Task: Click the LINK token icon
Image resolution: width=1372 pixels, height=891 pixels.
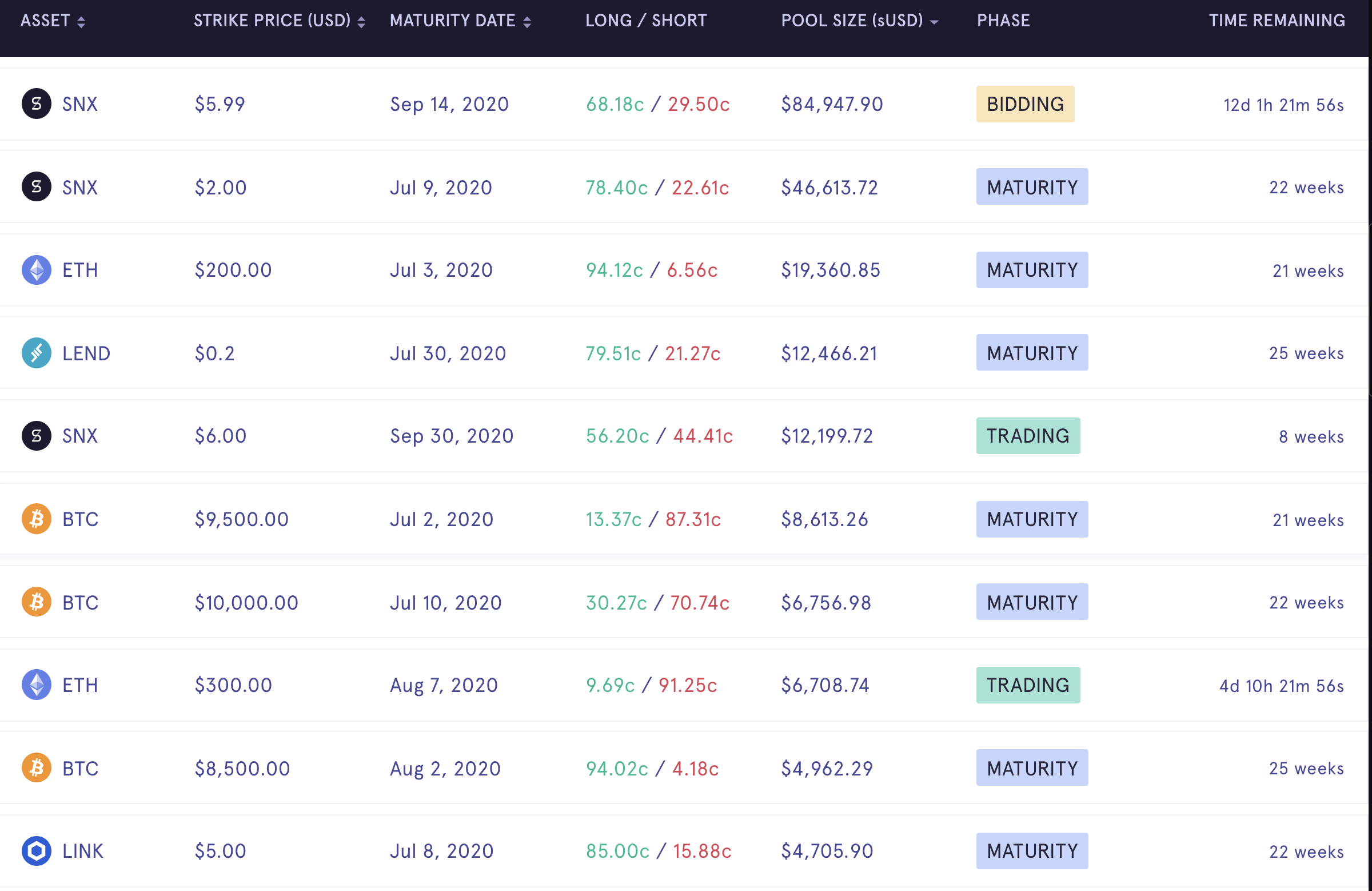Action: [37, 851]
